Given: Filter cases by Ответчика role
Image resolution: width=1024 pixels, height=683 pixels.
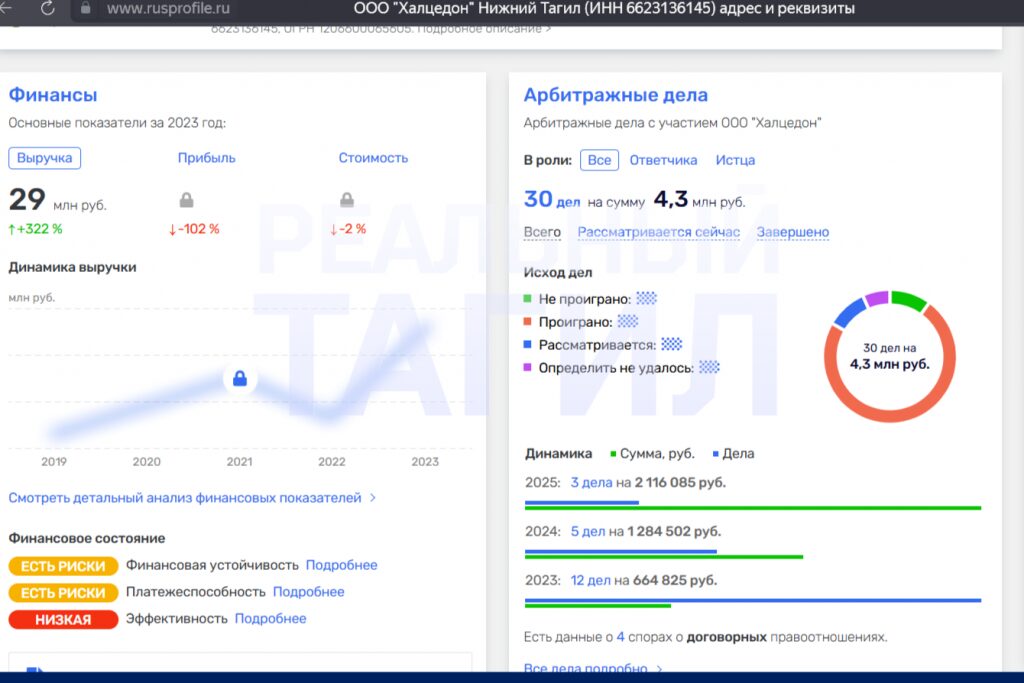Looking at the screenshot, I should [663, 160].
